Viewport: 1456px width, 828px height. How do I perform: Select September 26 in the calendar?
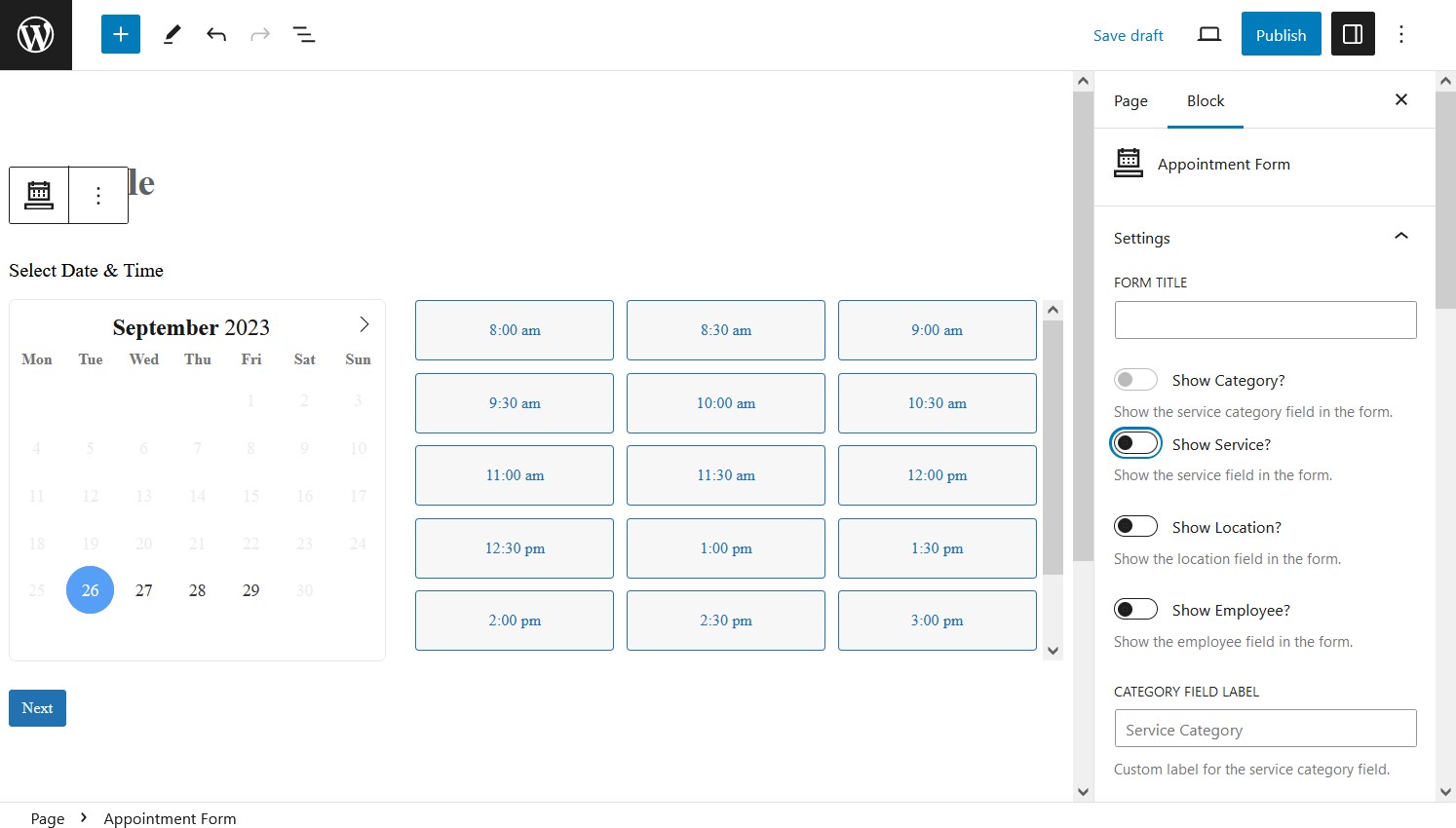[x=90, y=590]
